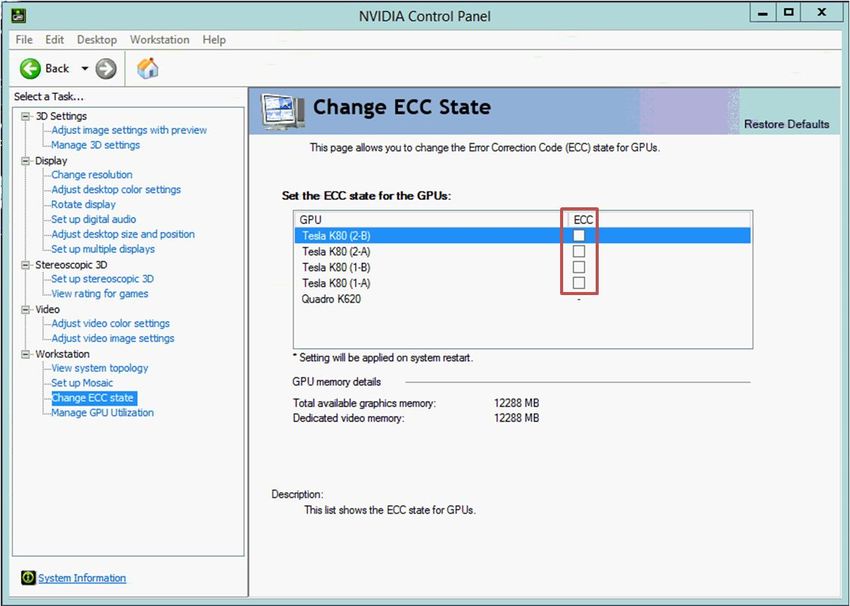850x606 pixels.
Task: Select the Tesla K80 (1-B) row
Action: pos(523,267)
